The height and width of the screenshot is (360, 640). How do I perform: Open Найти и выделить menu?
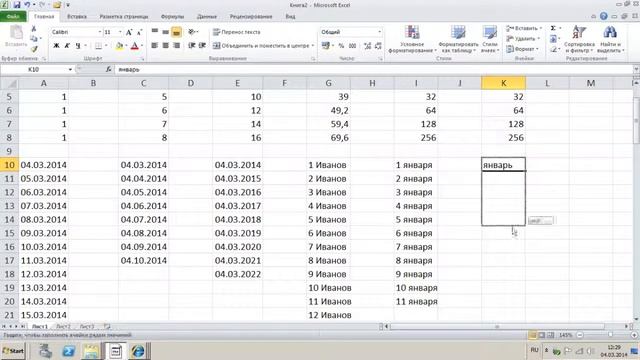(611, 39)
